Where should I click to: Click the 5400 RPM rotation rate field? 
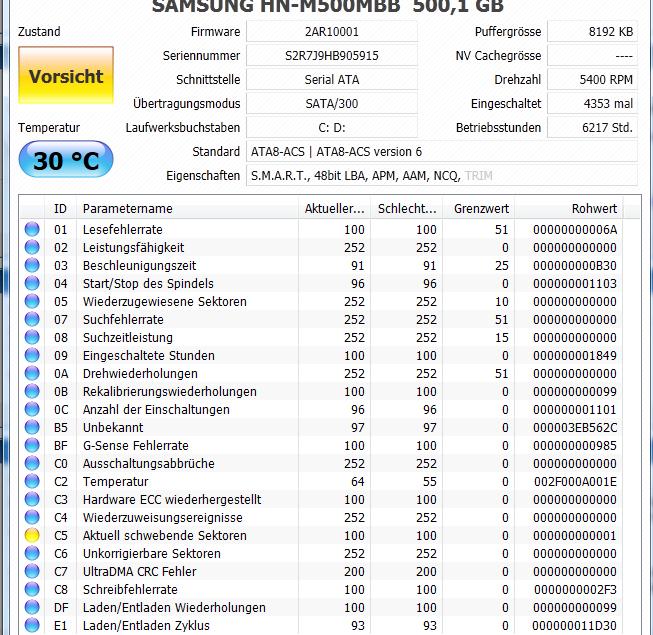(x=592, y=80)
